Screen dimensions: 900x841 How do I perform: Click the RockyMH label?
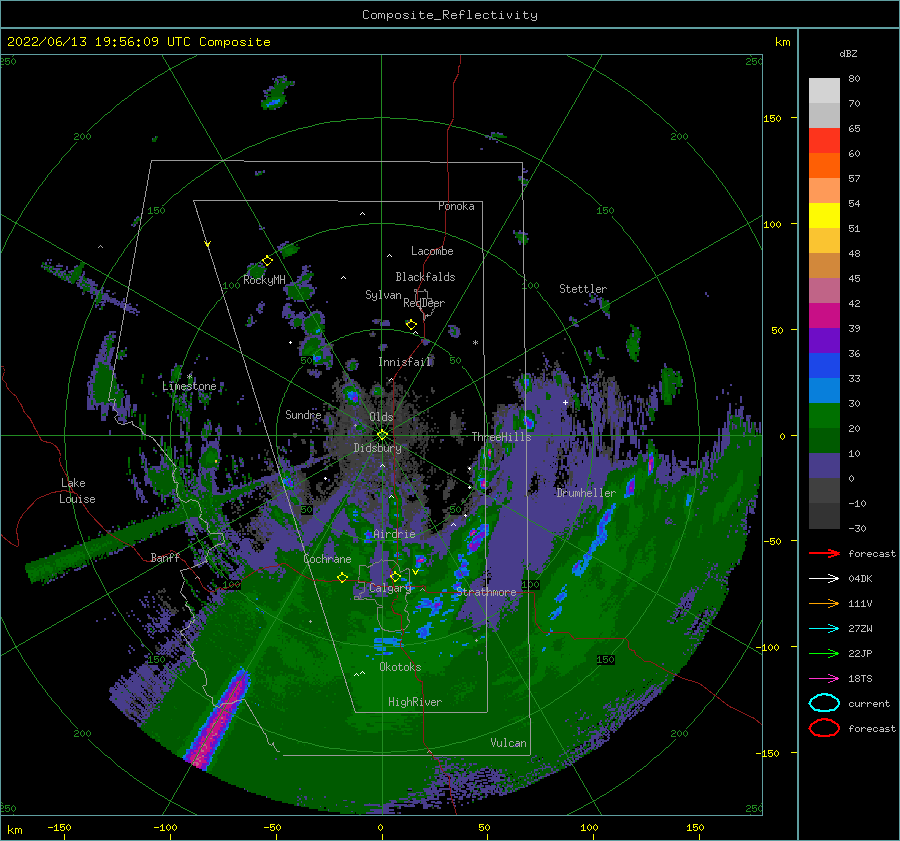click(264, 280)
